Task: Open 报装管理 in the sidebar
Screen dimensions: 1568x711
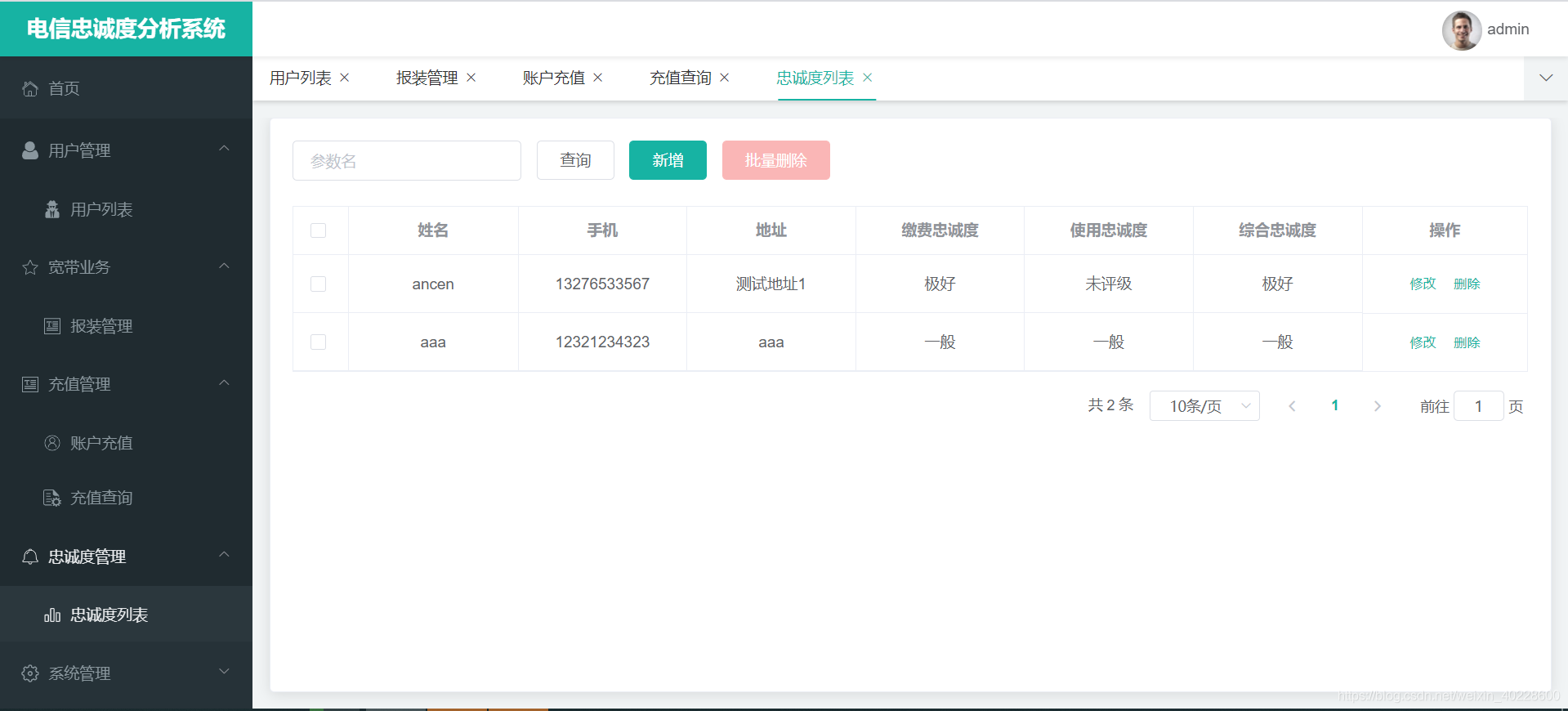Action: 126,326
